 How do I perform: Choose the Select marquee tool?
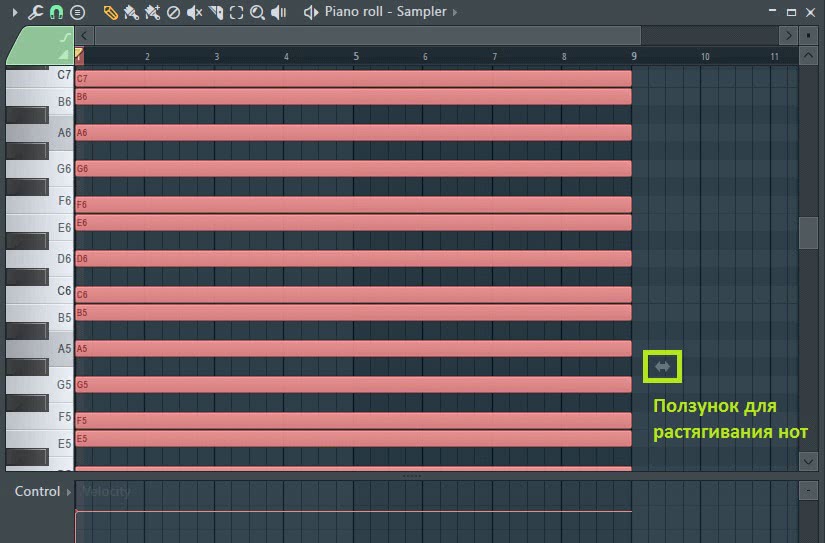click(x=236, y=12)
